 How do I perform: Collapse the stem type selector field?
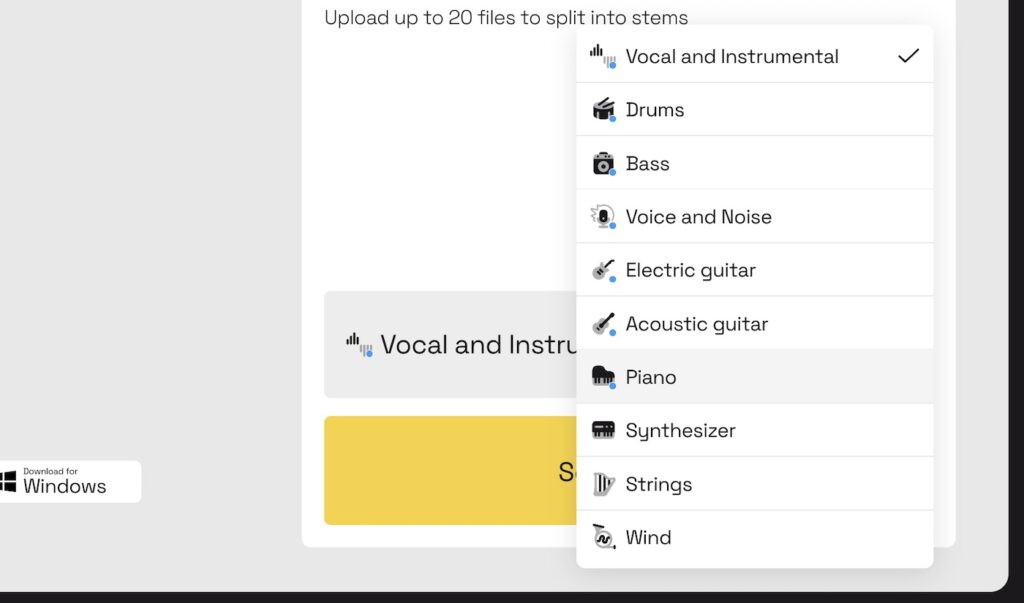[450, 345]
